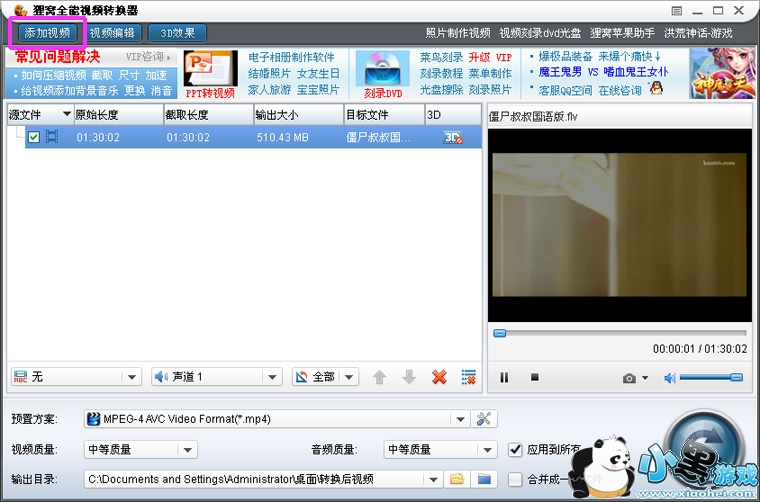Toggle the 应用到所有 checkbox
The image size is (760, 502).
515,450
